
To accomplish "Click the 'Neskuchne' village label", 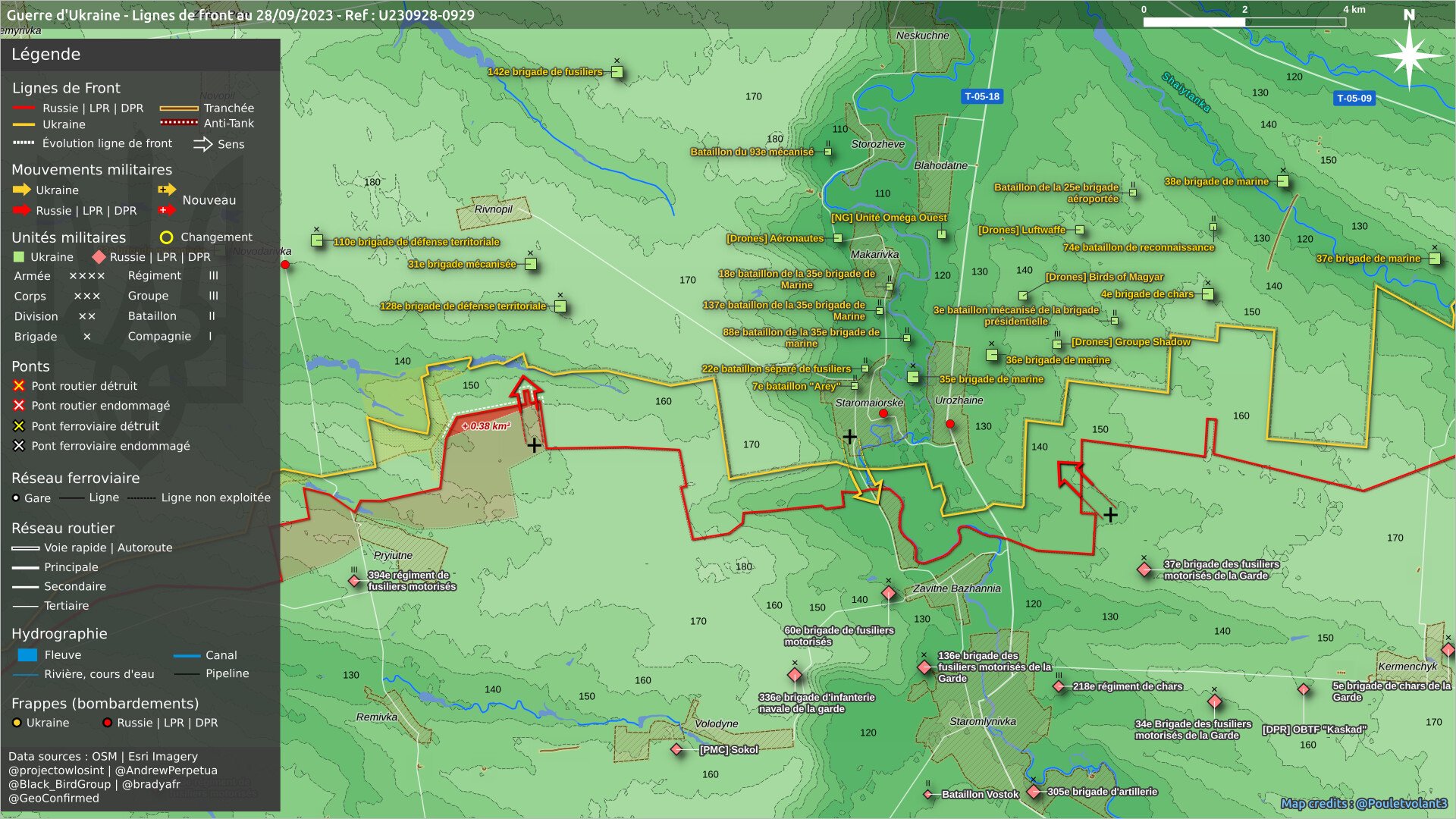I will tap(923, 36).
